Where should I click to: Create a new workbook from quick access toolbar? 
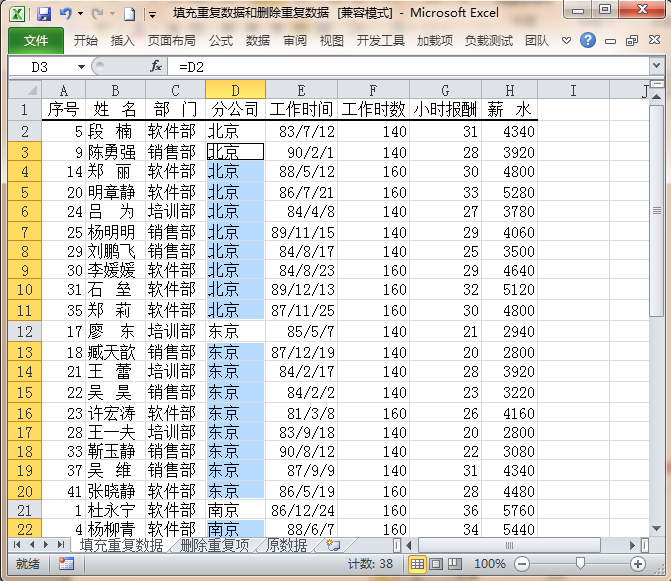pyautogui.click(x=129, y=14)
